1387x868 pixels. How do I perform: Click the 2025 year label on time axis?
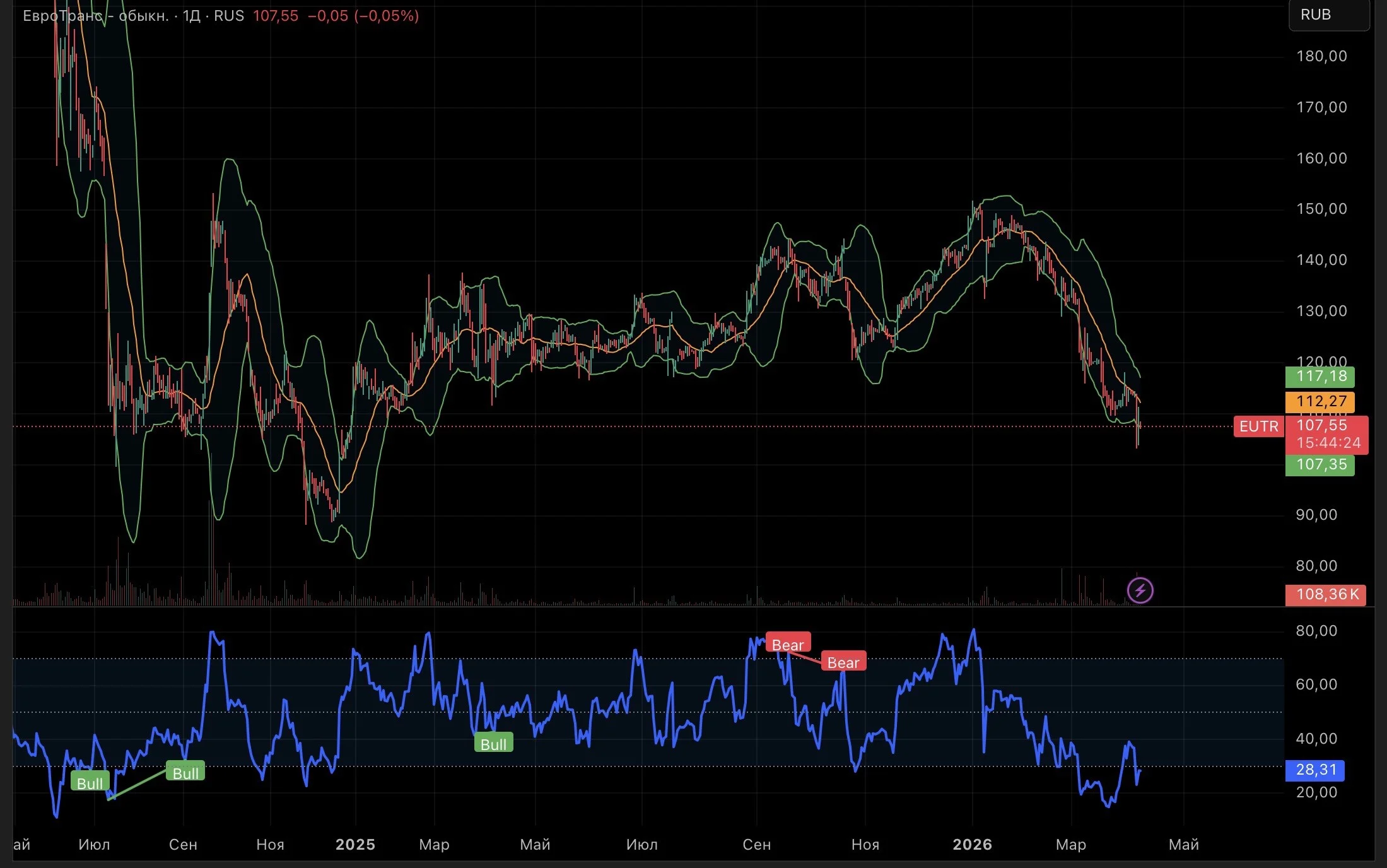(355, 845)
